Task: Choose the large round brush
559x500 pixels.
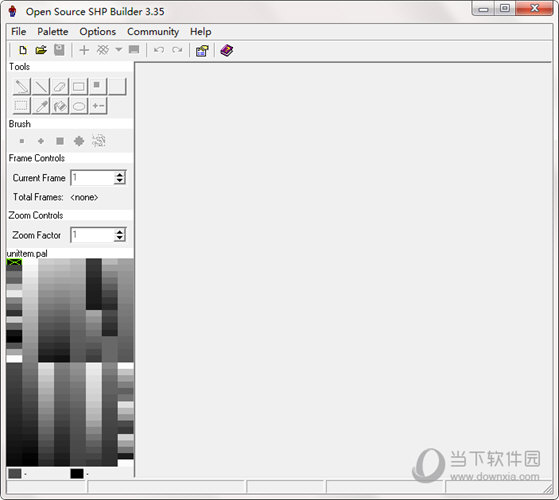Action: (79, 141)
